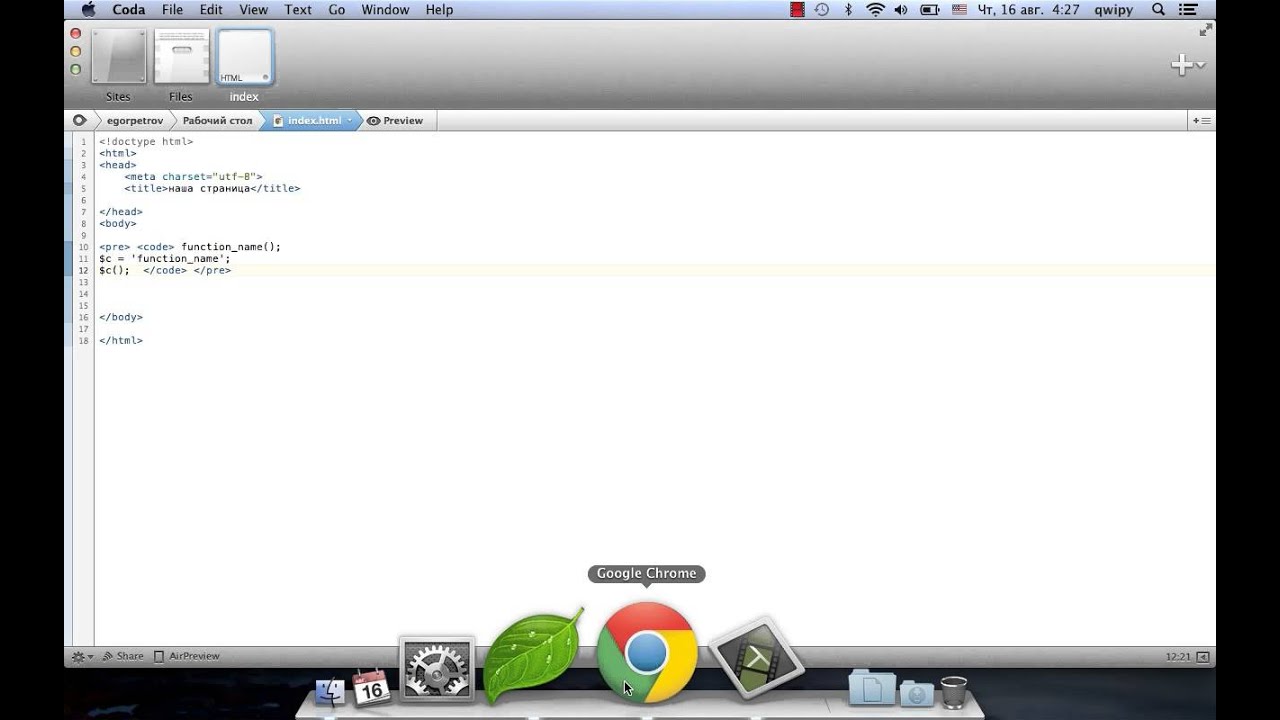This screenshot has height=720, width=1280.
Task: Open Calendar from the Dock
Action: coord(371,687)
